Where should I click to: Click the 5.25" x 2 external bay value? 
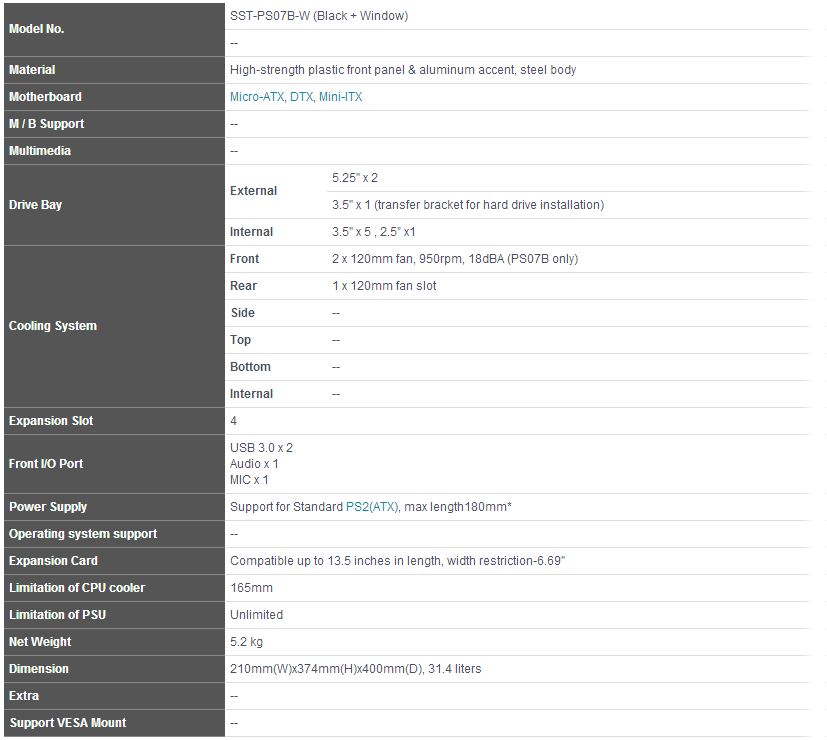click(355, 178)
